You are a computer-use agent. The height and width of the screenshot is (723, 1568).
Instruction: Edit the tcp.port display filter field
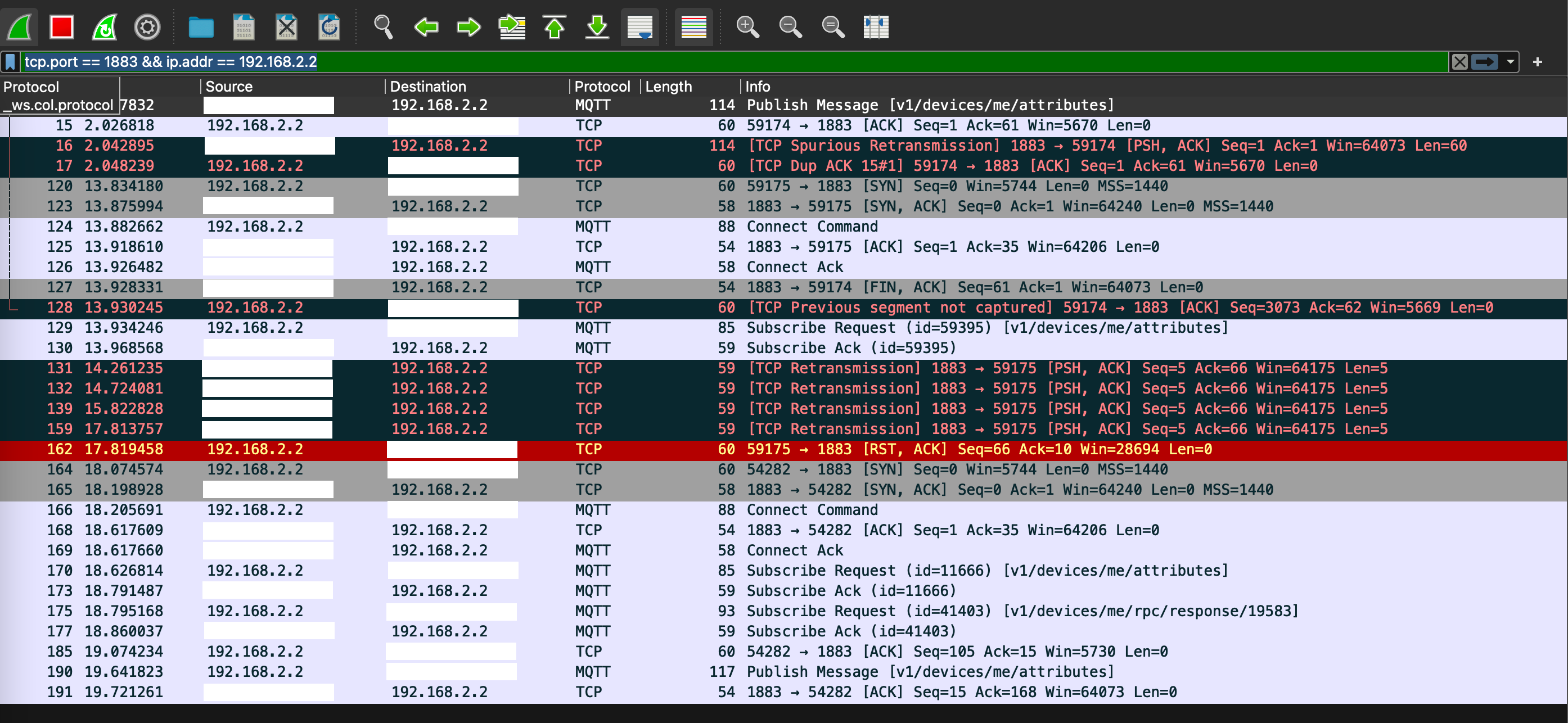[x=734, y=61]
